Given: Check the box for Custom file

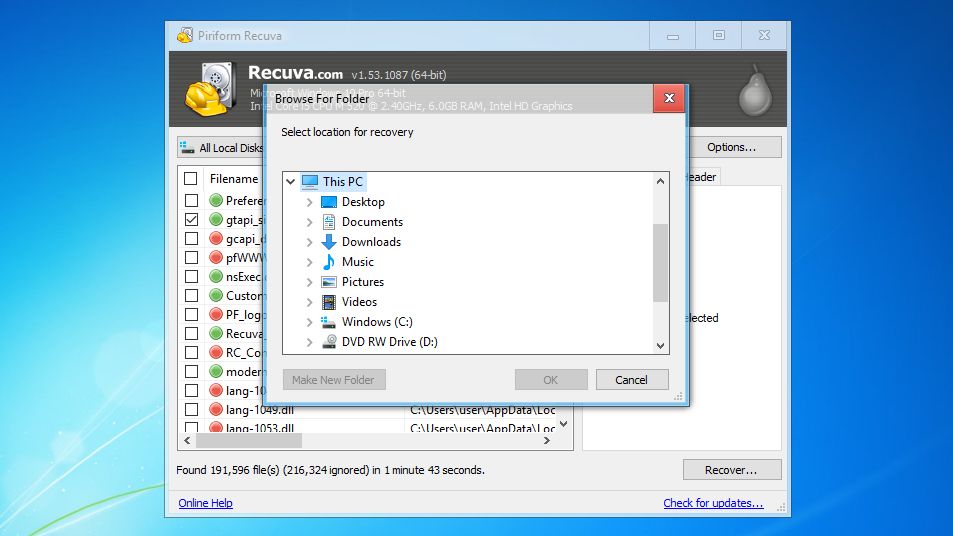Looking at the screenshot, I should [x=191, y=295].
